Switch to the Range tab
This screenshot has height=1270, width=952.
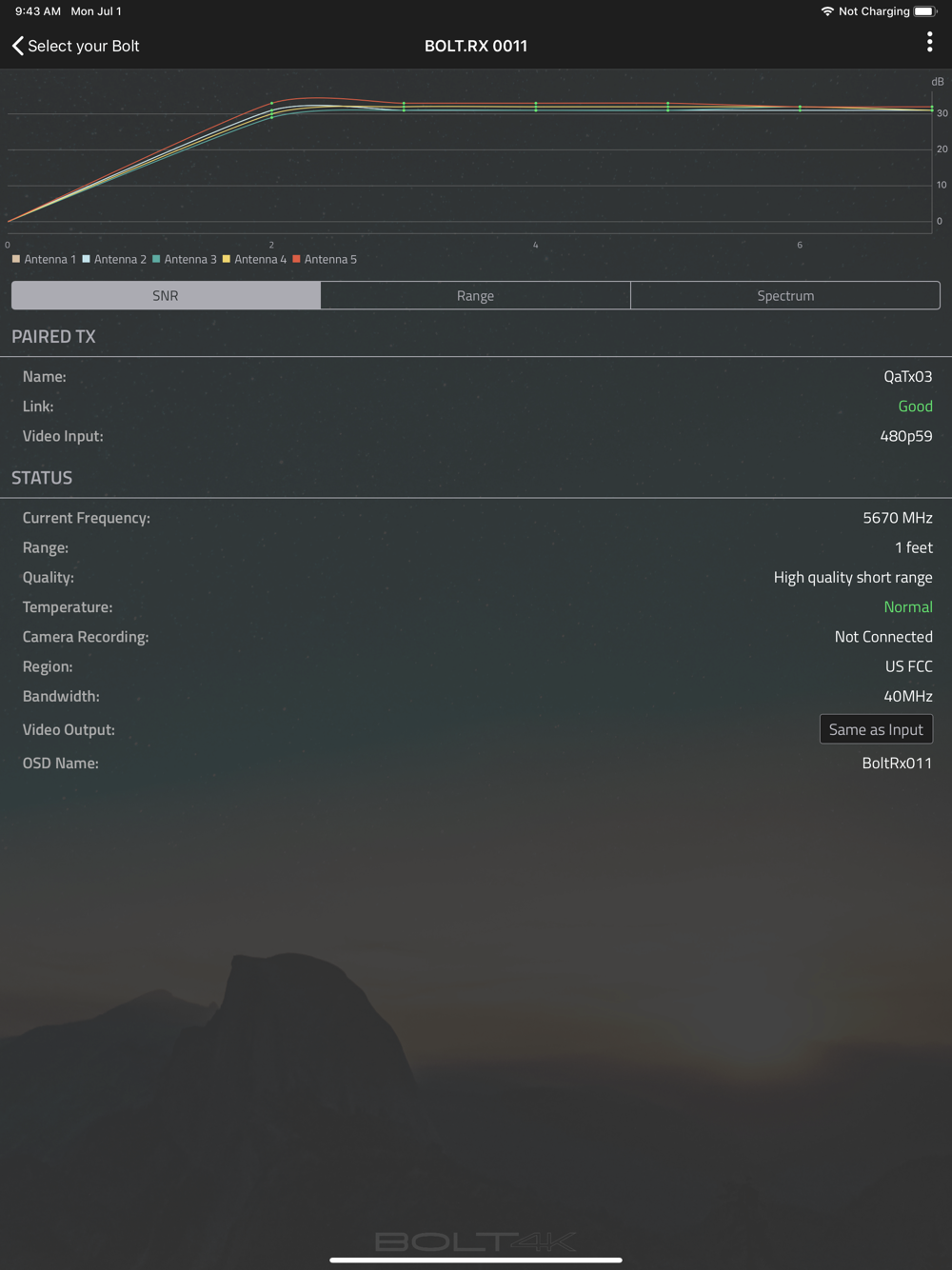click(x=475, y=295)
